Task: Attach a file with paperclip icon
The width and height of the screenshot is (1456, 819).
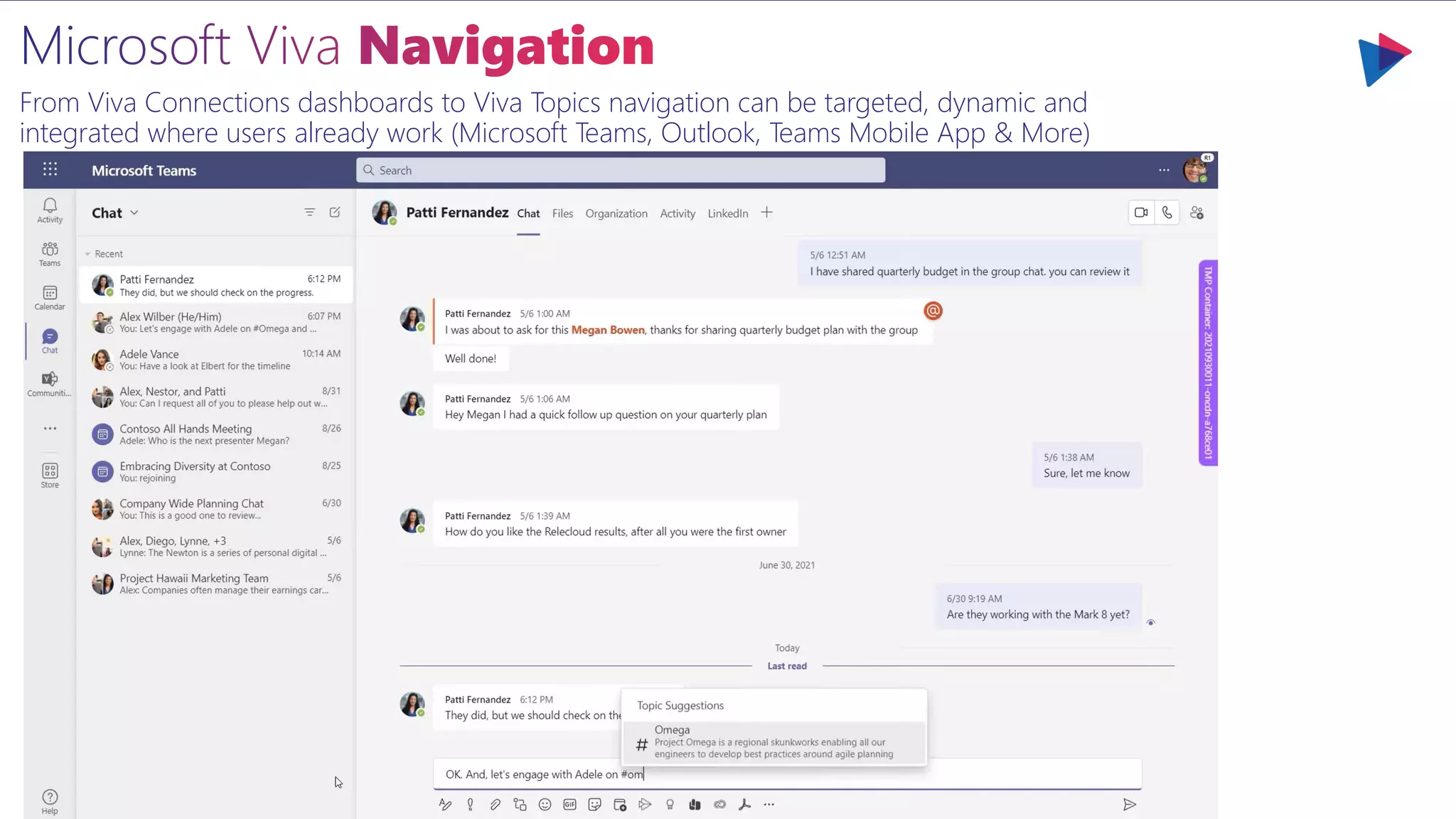Action: (x=495, y=804)
